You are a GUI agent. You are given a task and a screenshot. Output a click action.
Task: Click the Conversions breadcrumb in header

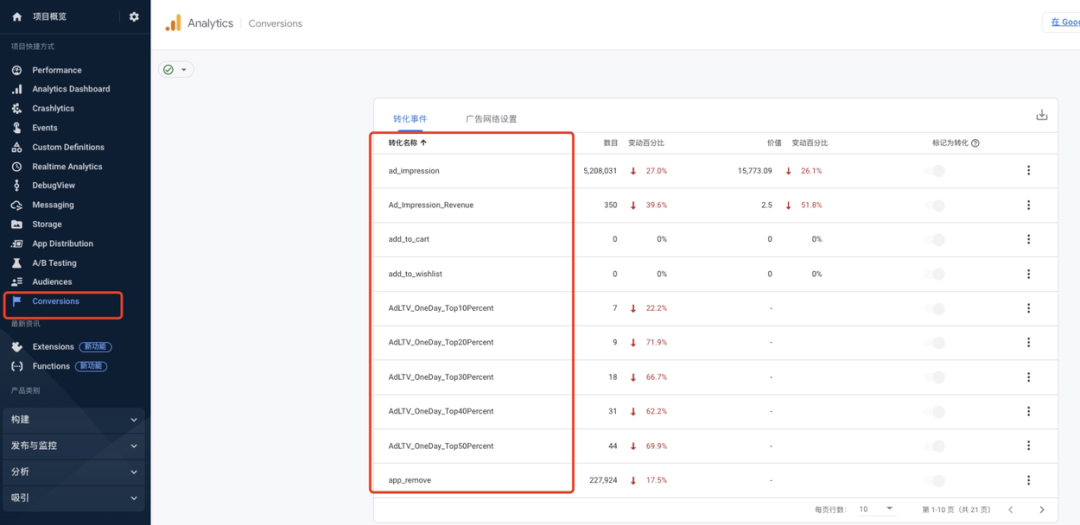click(275, 23)
